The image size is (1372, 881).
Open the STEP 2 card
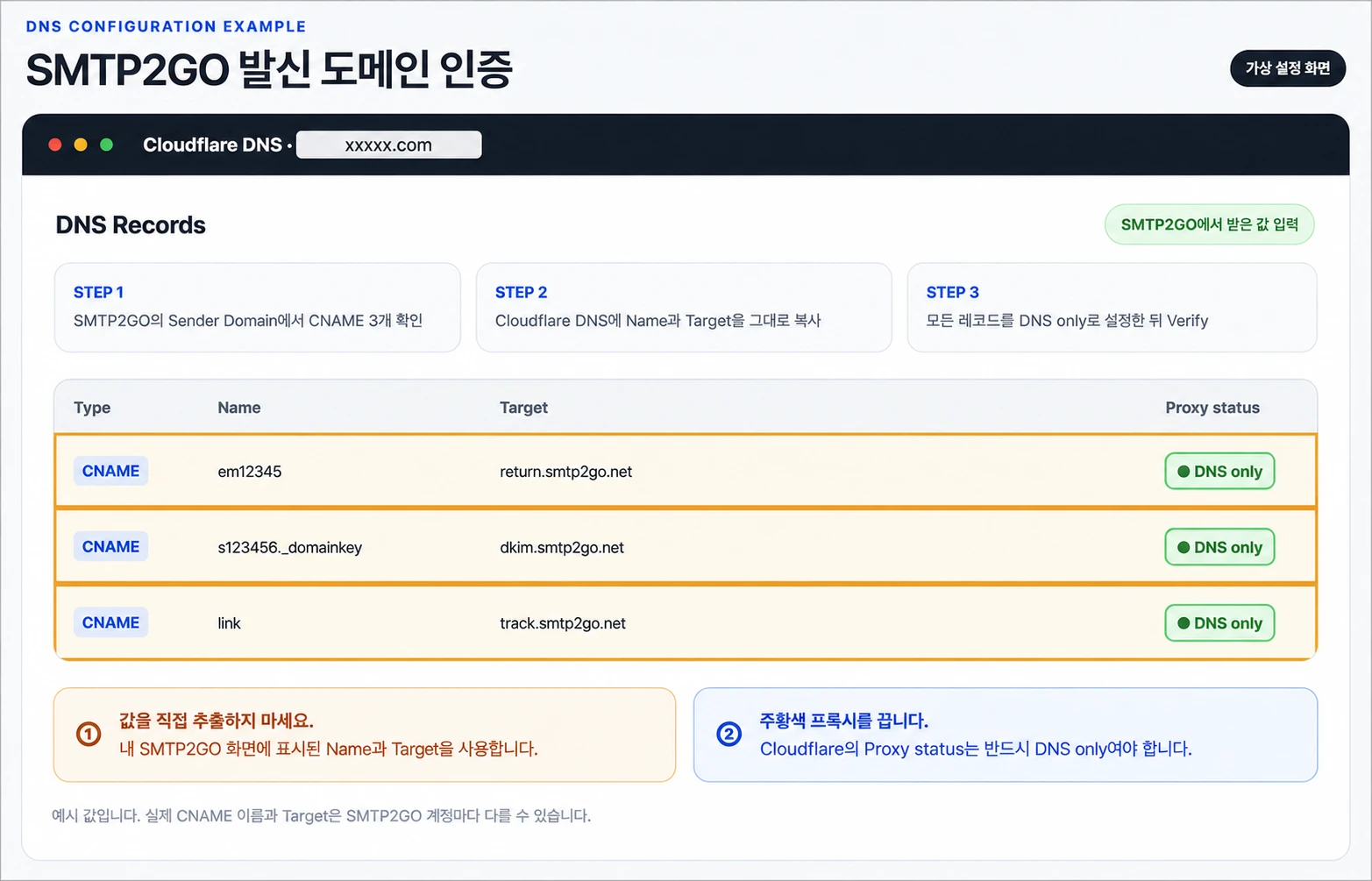(x=684, y=308)
